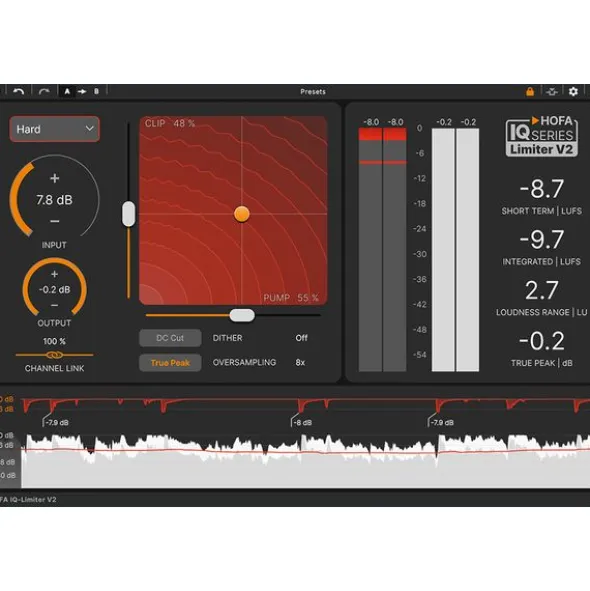Open the Oversampling 8x dropdown
This screenshot has width=590, height=591.
click(x=300, y=363)
